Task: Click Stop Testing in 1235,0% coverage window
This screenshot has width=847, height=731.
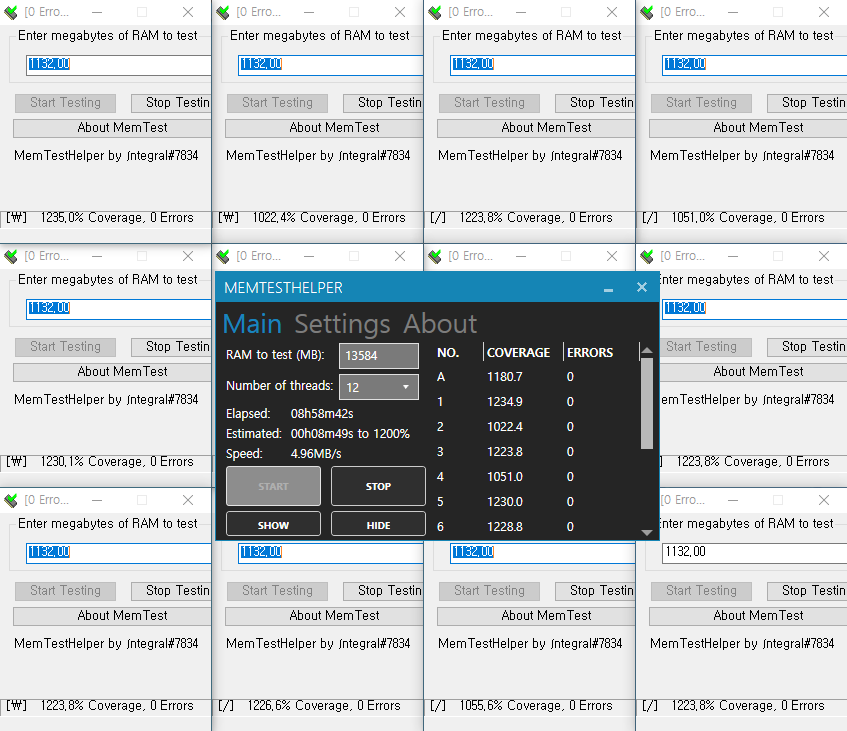Action: coord(171,103)
